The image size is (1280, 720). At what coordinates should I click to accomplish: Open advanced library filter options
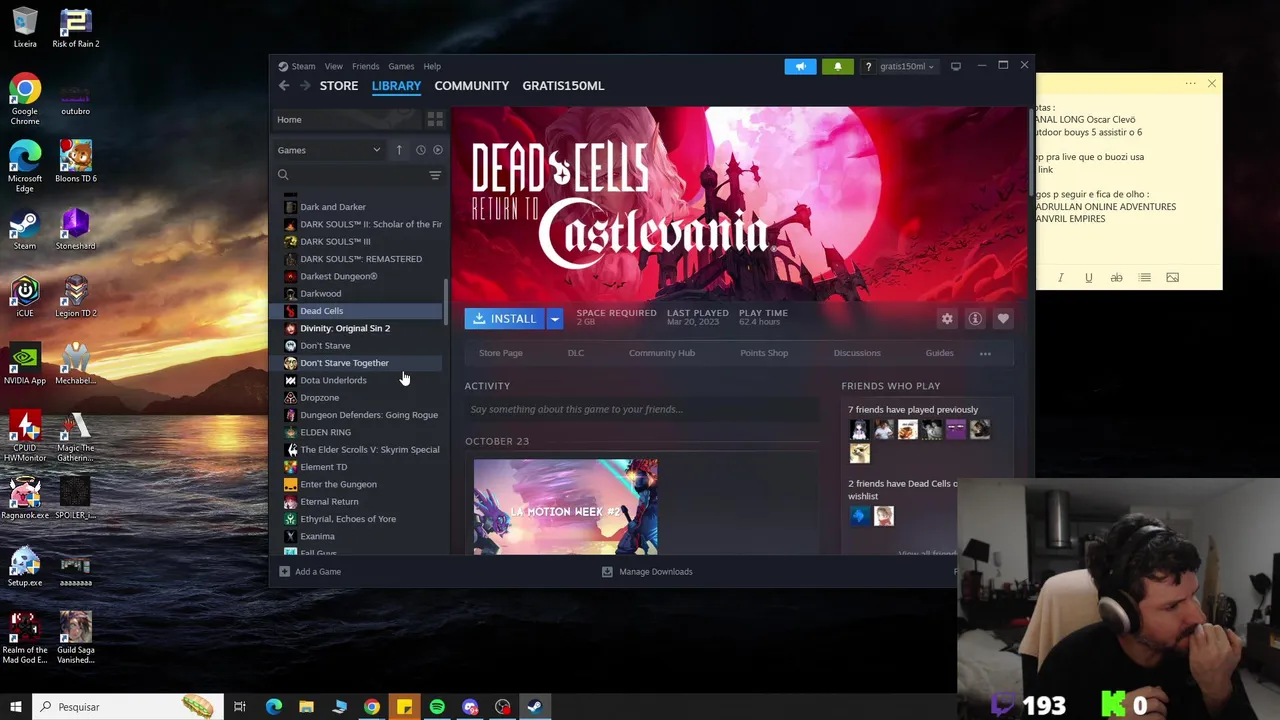pyautogui.click(x=435, y=175)
